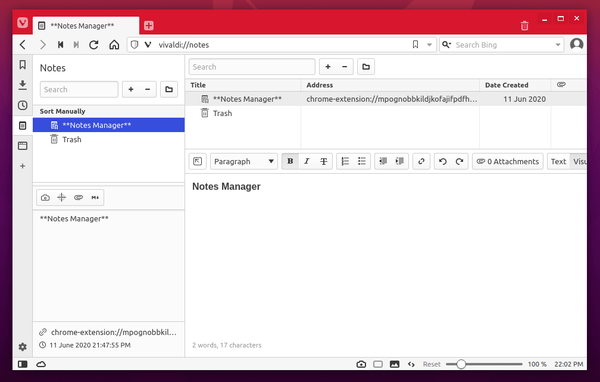Open the address bar dropdown arrow
Viewport: 600px width, 382px height.
pos(429,45)
